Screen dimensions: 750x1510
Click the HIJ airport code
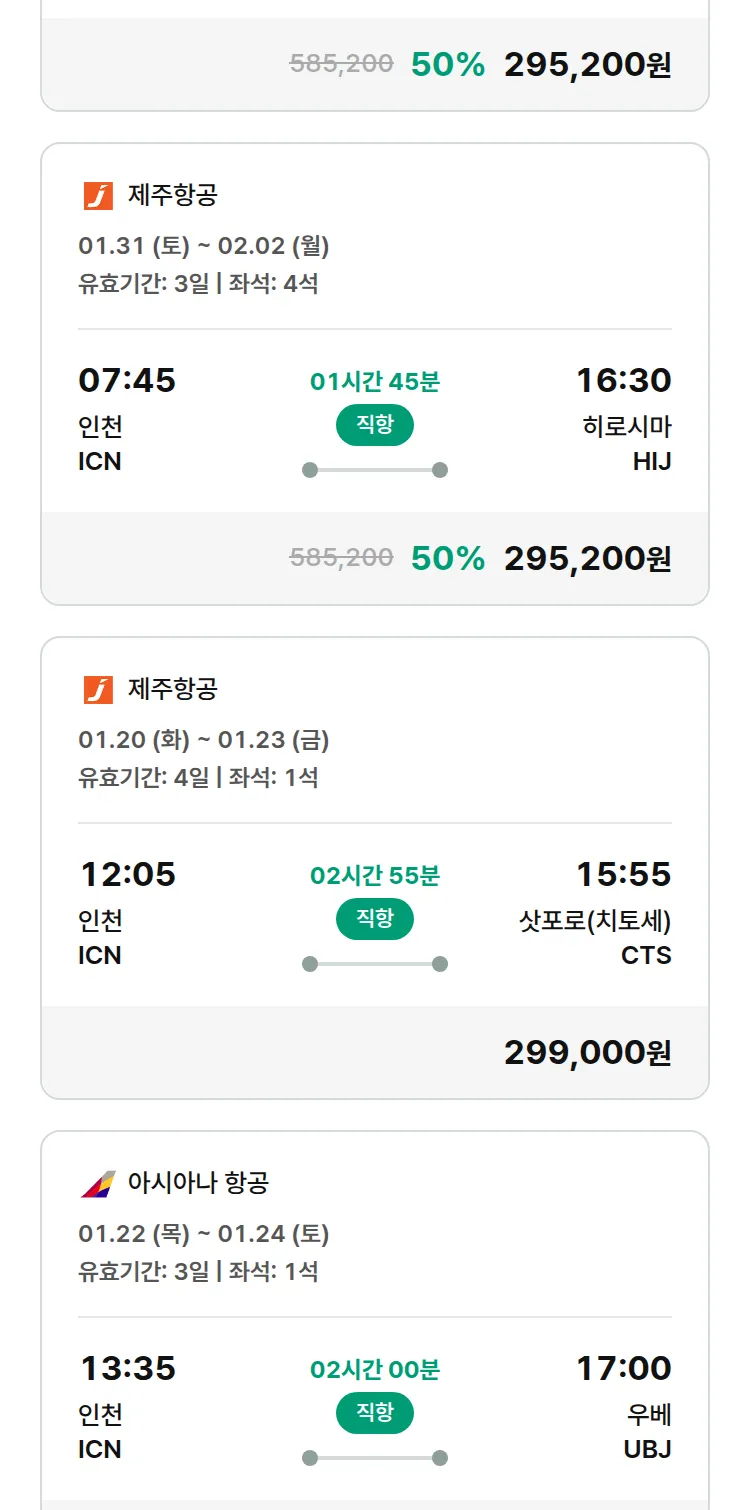(652, 461)
